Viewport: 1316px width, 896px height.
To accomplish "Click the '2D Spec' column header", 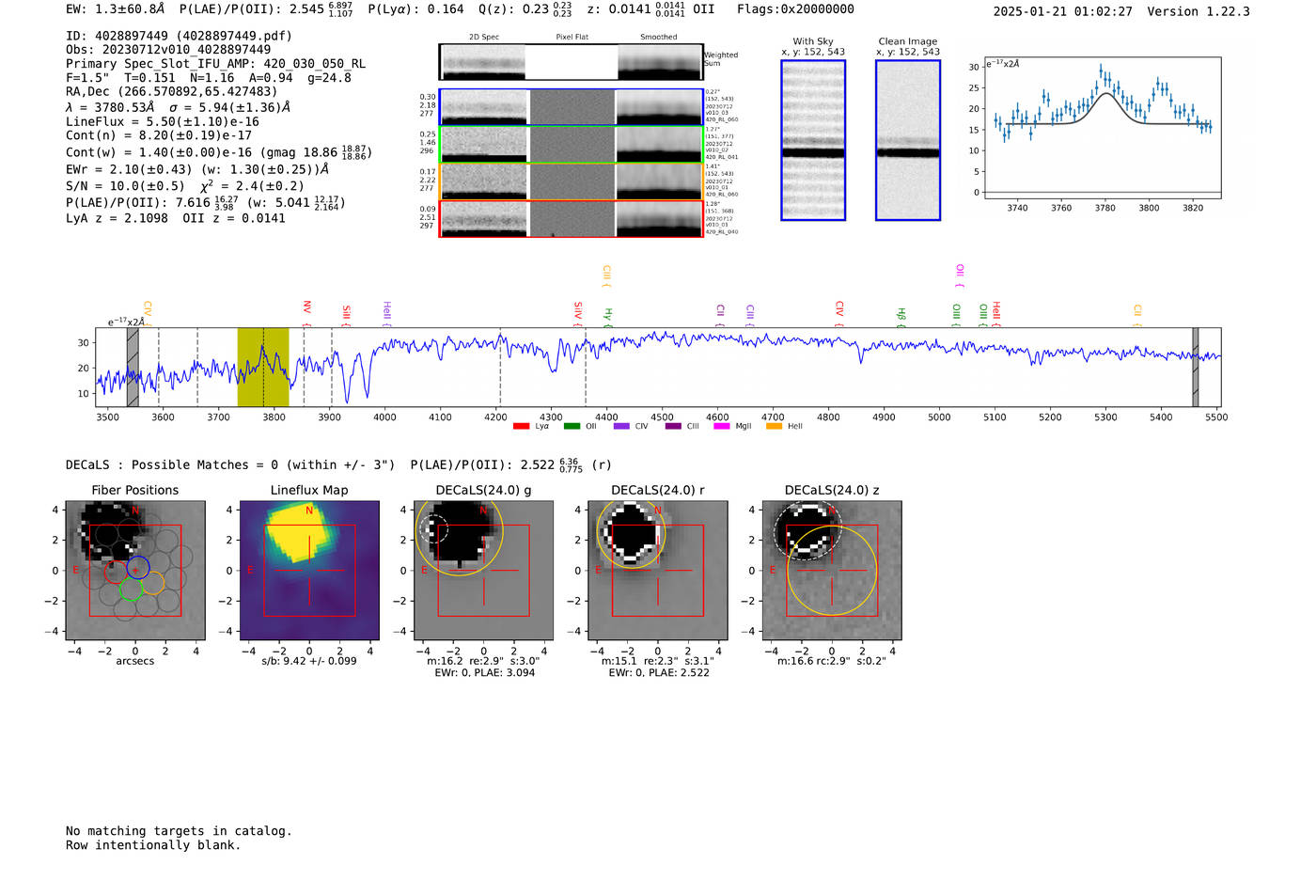I will pyautogui.click(x=484, y=38).
